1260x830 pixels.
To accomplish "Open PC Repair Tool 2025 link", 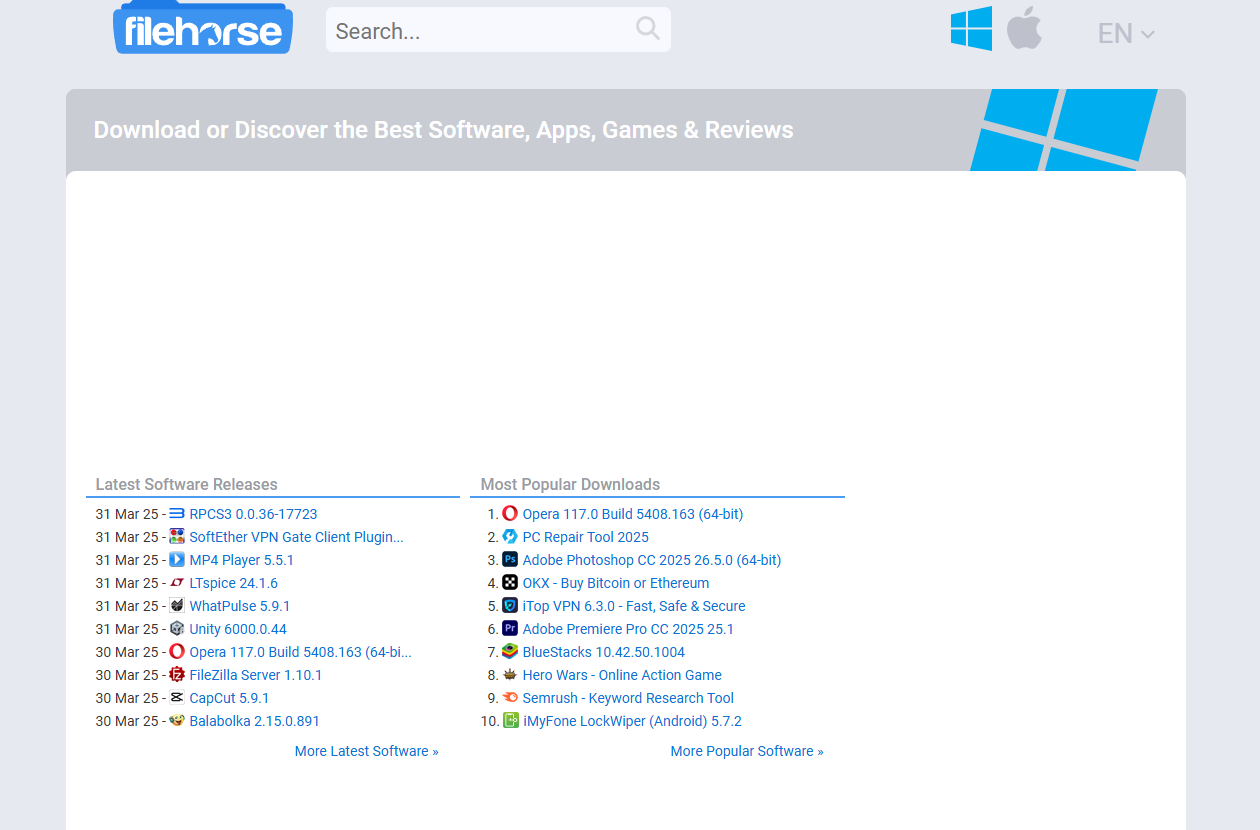I will [x=585, y=537].
